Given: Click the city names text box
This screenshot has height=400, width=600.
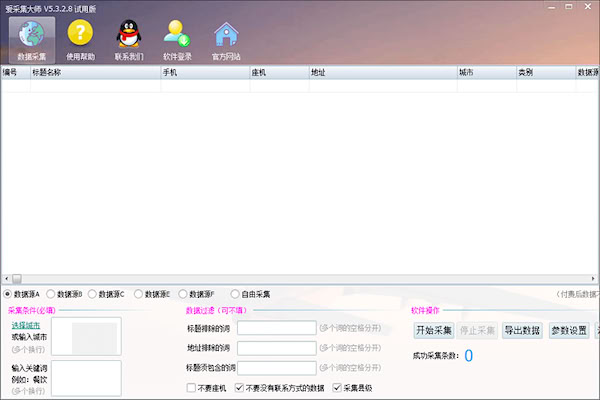Looking at the screenshot, I should [x=86, y=336].
